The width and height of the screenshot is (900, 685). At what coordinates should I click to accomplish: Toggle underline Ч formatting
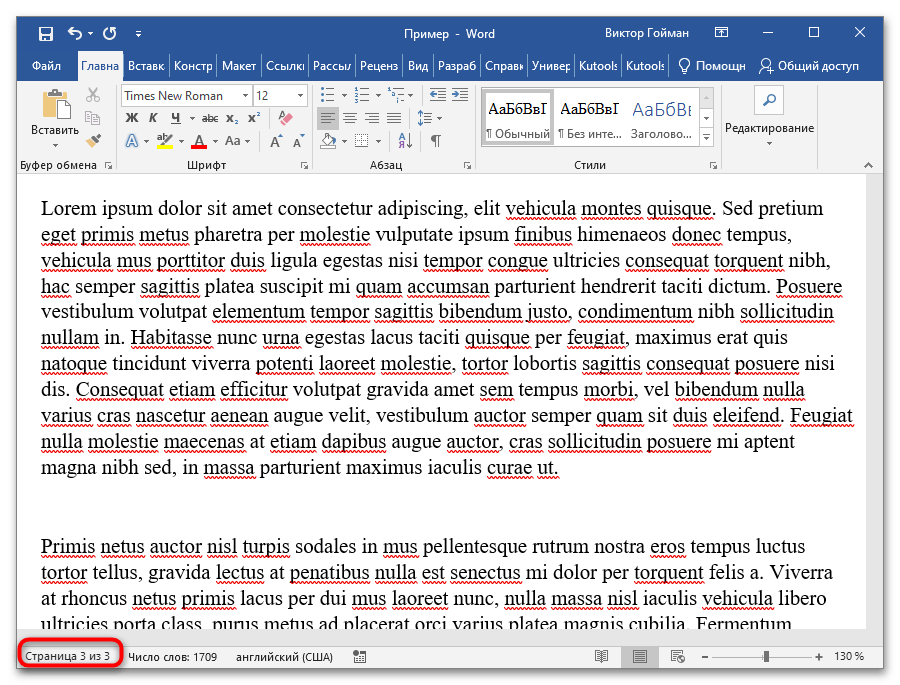tap(176, 118)
